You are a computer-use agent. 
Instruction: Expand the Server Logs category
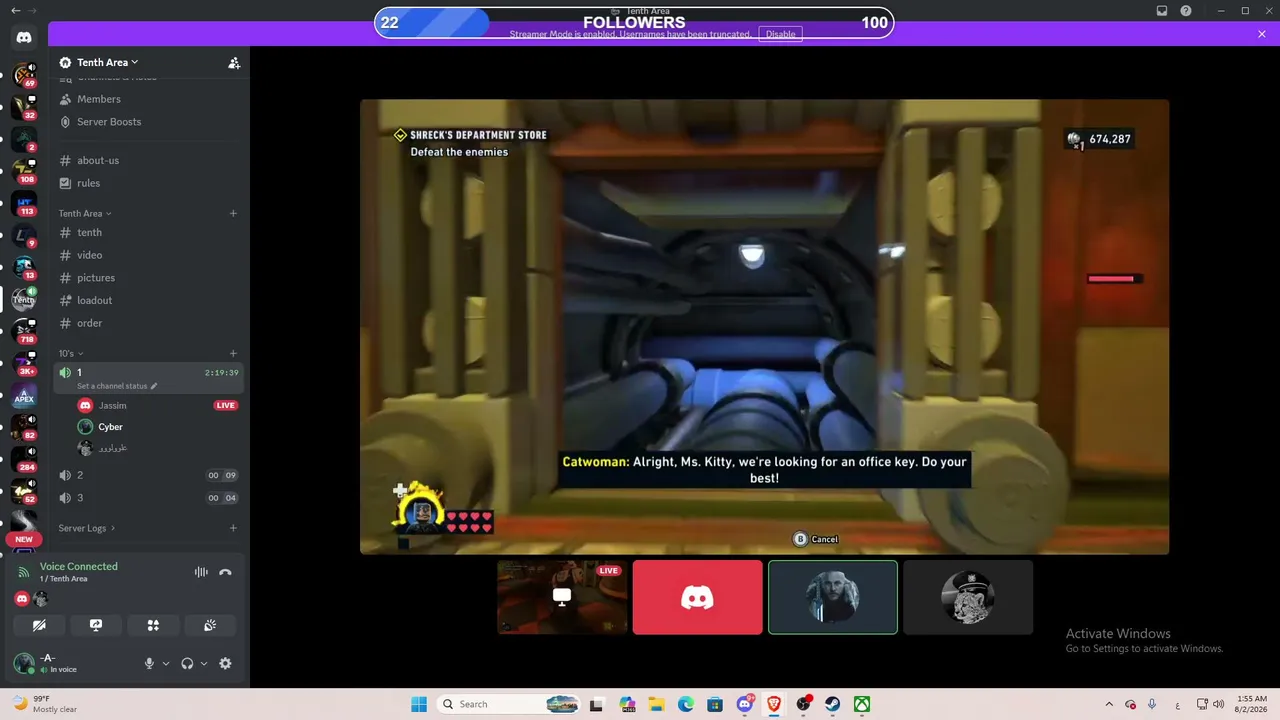click(x=86, y=528)
